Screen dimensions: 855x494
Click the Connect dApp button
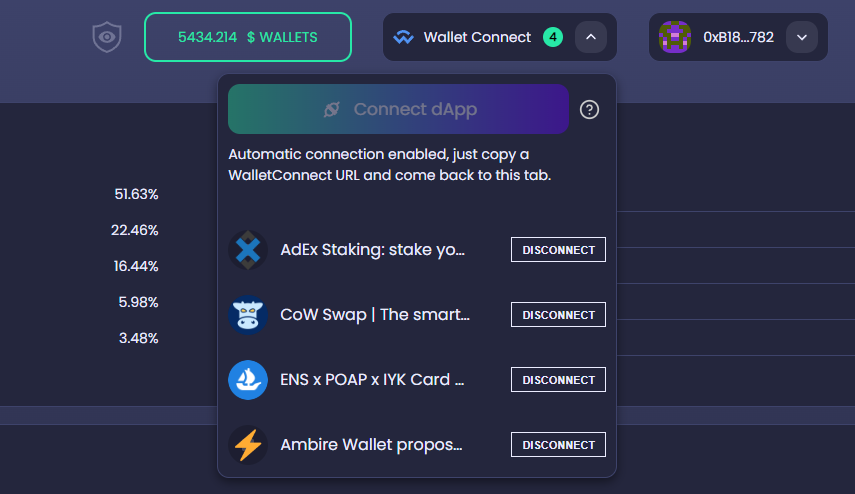399,109
